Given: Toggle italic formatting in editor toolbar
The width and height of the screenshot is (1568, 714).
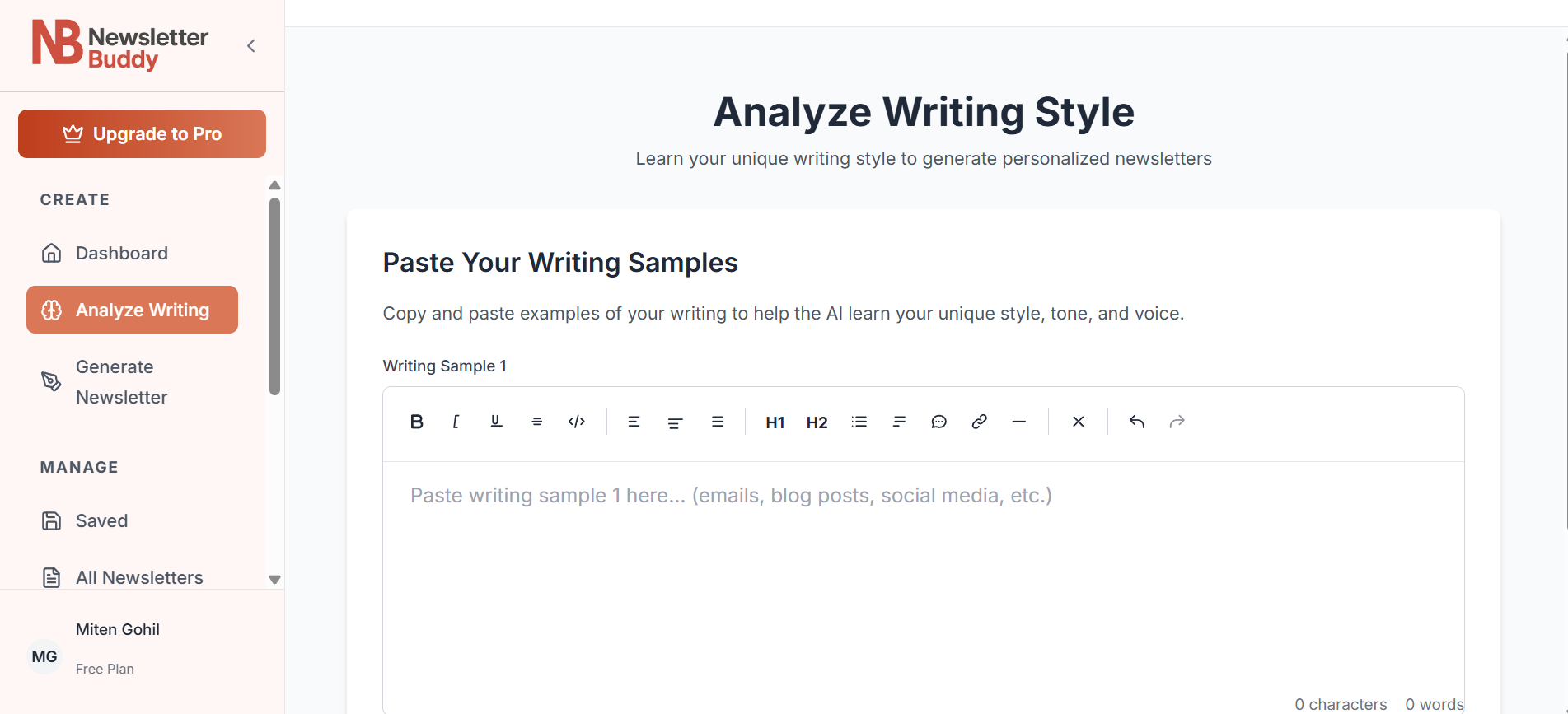Looking at the screenshot, I should click(456, 422).
